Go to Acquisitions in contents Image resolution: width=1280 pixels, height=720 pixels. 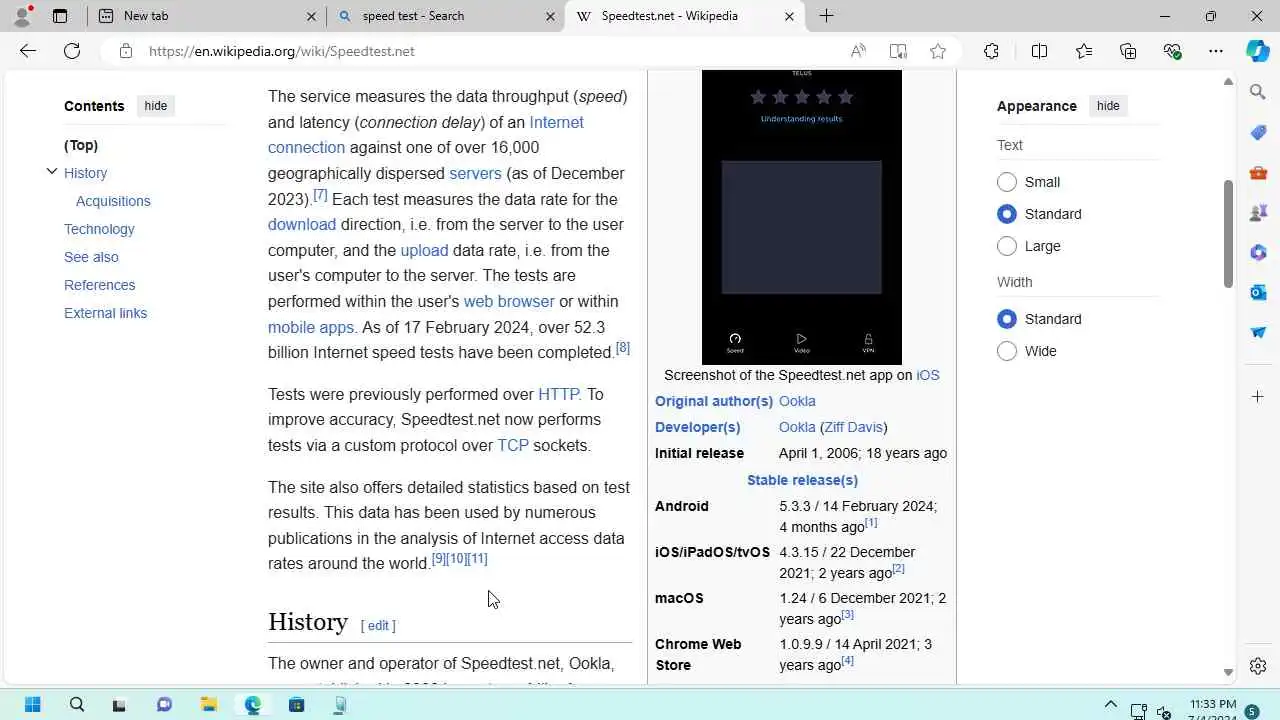point(113,201)
